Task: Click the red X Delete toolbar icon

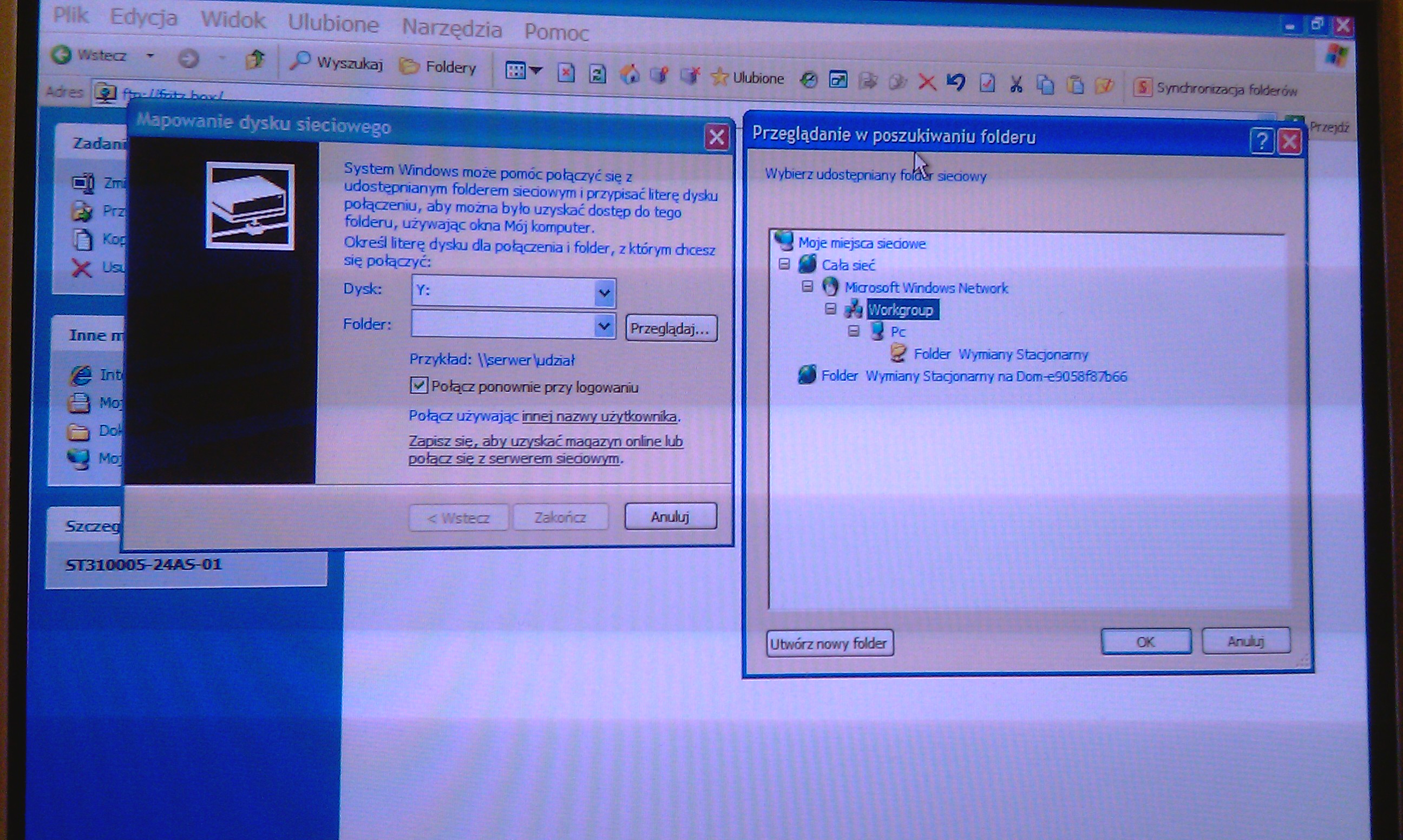Action: point(927,83)
